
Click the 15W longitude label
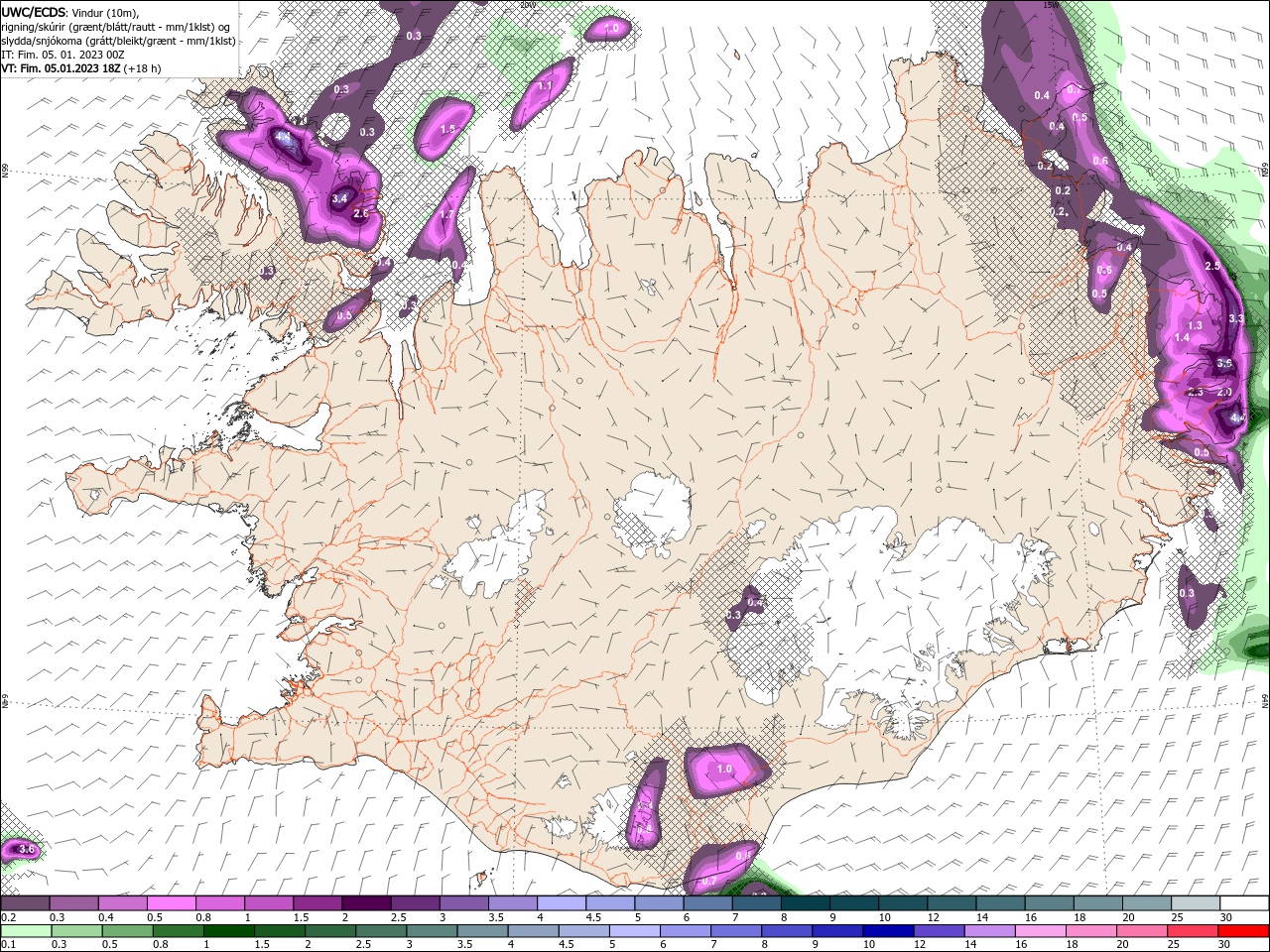click(x=1052, y=4)
